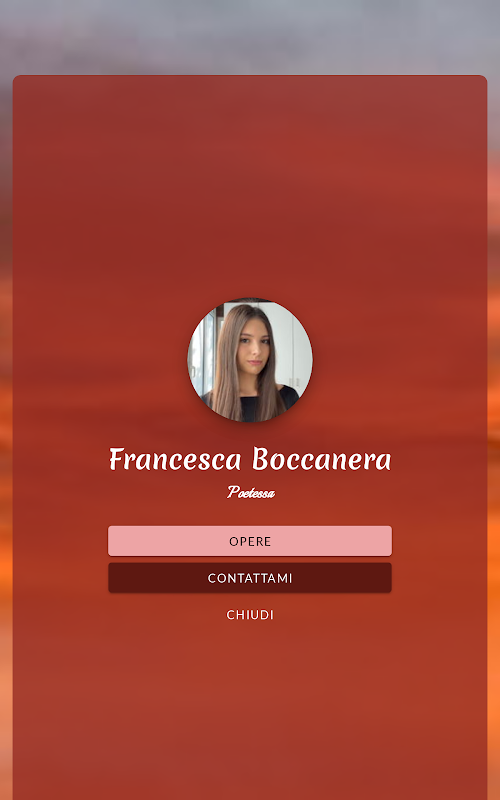The image size is (500, 800).
Task: View the poet's works via pink button
Action: click(x=250, y=541)
